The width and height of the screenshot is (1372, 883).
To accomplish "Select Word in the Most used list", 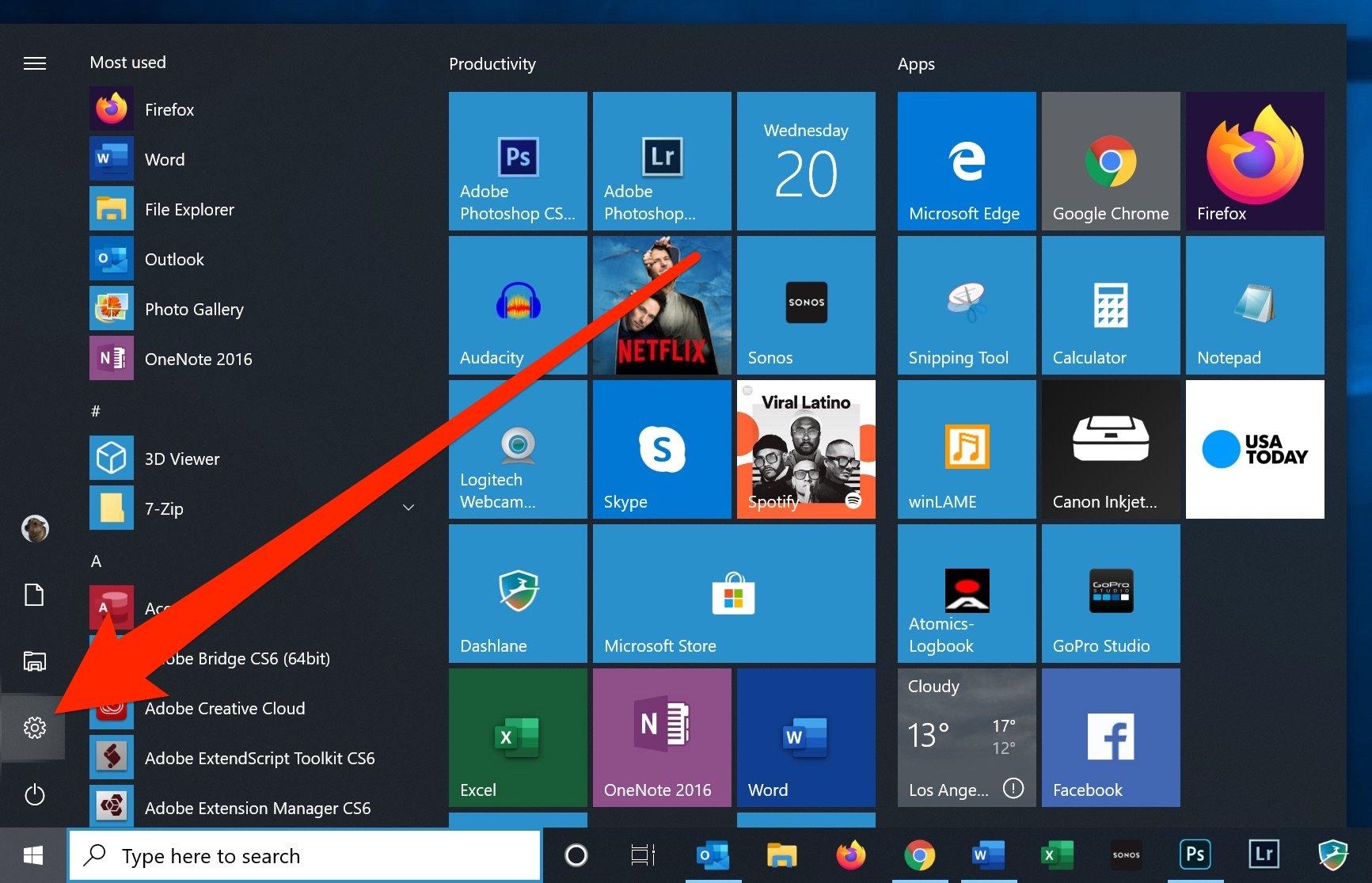I will click(x=165, y=159).
